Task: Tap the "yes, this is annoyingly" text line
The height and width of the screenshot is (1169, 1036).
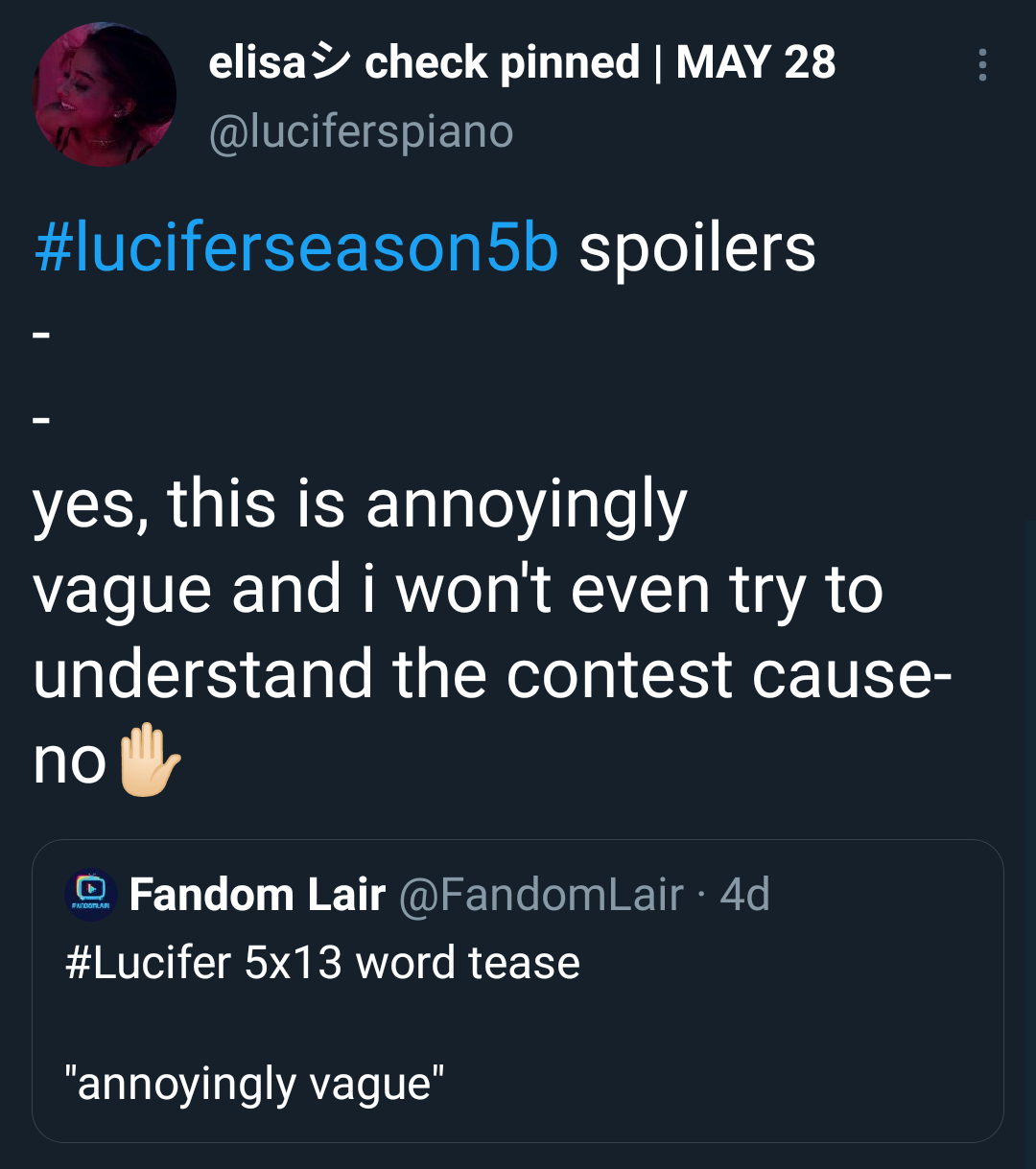Action: tap(360, 503)
